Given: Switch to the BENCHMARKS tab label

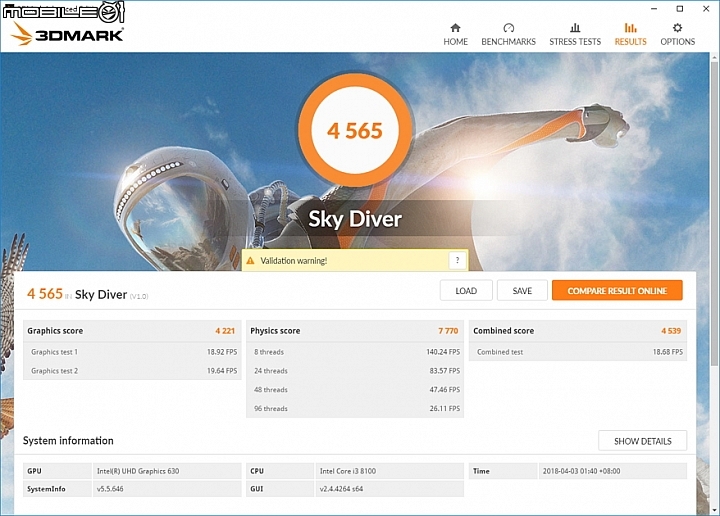Looking at the screenshot, I should 508,42.
